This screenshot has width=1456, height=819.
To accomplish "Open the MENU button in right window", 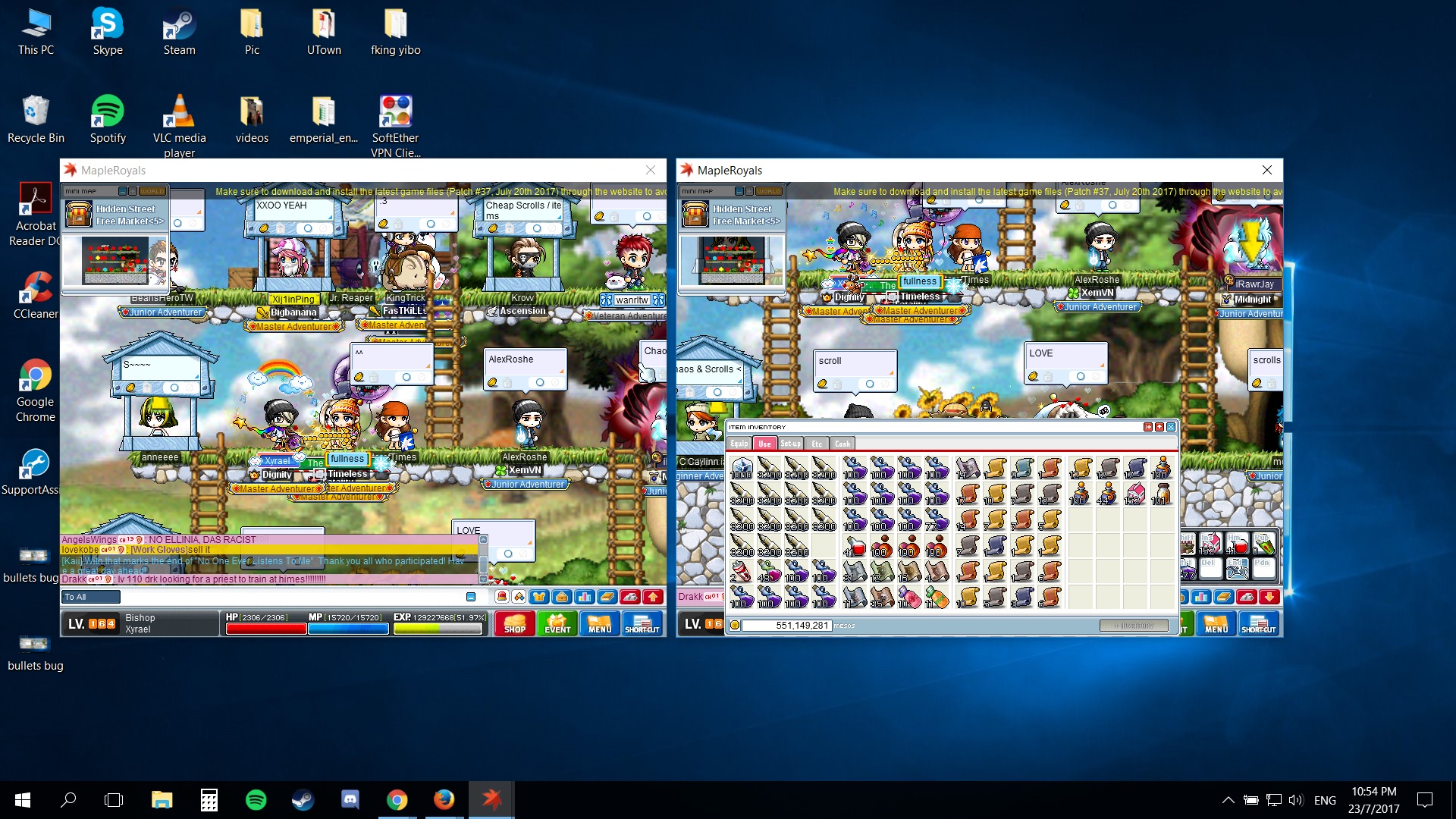I will point(1216,624).
